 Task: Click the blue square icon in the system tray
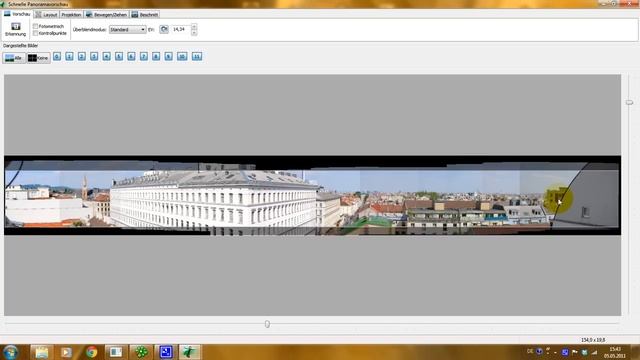click(x=565, y=352)
